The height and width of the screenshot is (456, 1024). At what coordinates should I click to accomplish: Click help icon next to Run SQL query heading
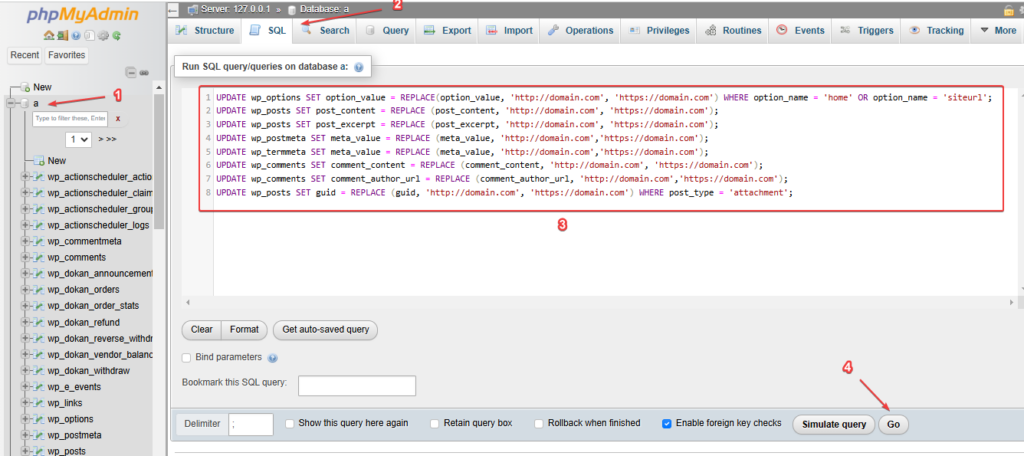tap(359, 67)
